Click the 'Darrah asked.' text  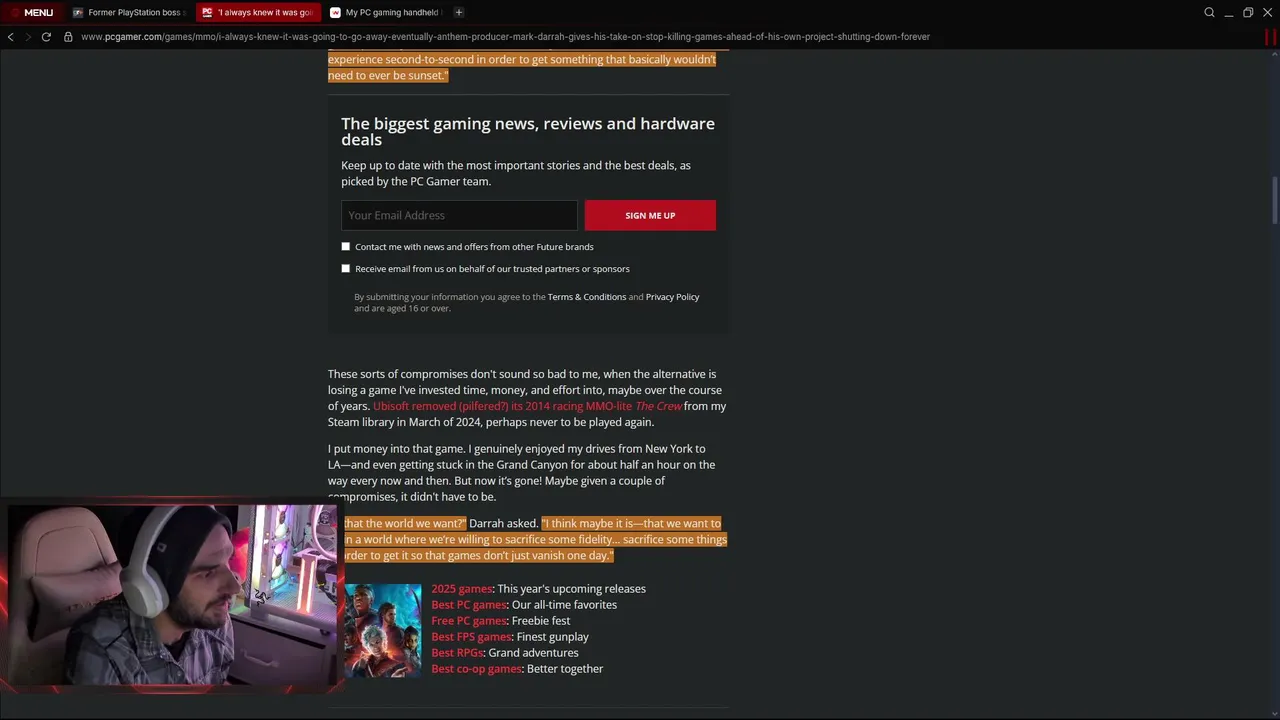point(504,523)
